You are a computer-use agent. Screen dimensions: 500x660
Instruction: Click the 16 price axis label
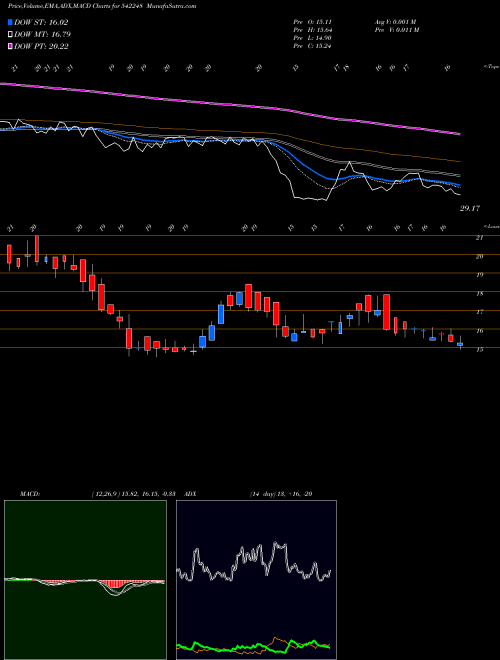pos(479,331)
